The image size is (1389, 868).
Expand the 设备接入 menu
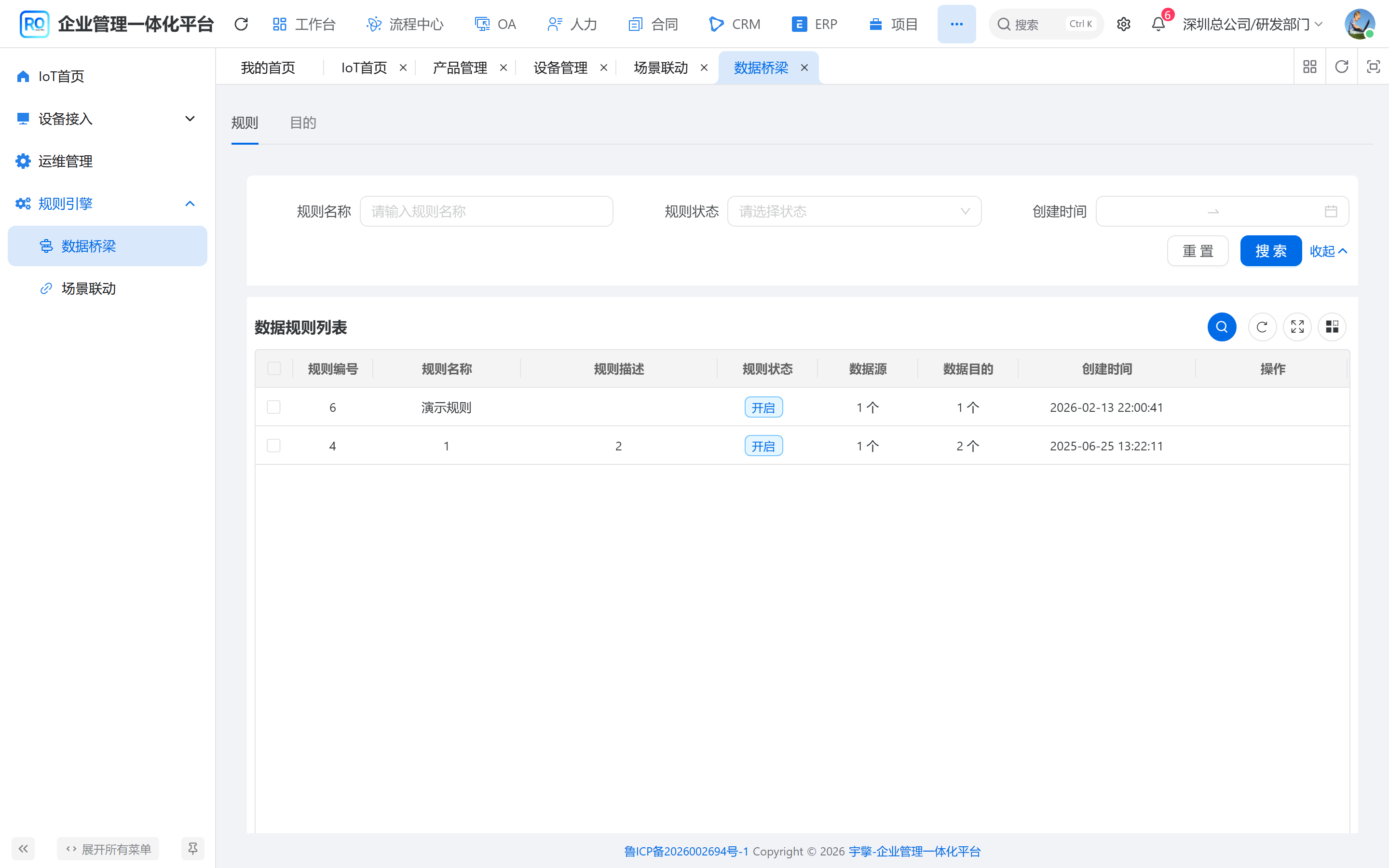click(x=108, y=119)
